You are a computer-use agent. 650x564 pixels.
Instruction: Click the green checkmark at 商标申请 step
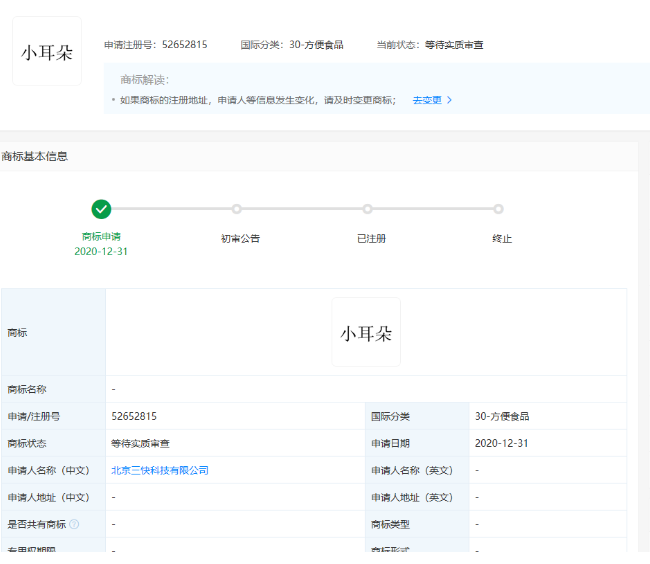pos(101,209)
